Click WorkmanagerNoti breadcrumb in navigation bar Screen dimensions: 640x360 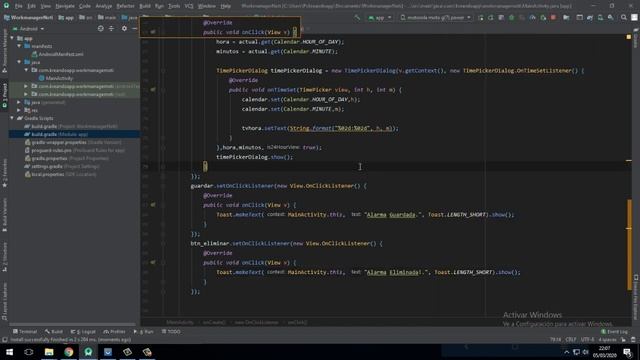(28, 18)
